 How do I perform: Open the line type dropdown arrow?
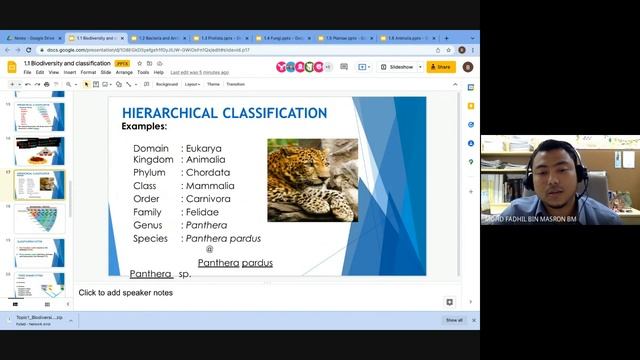tap(136, 84)
